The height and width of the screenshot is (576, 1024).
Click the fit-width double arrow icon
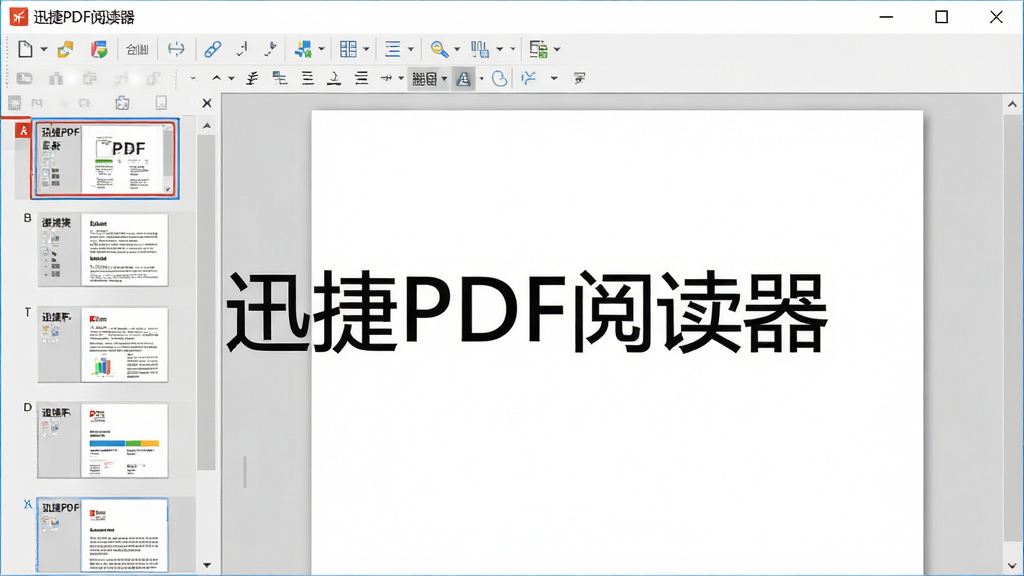(x=176, y=49)
